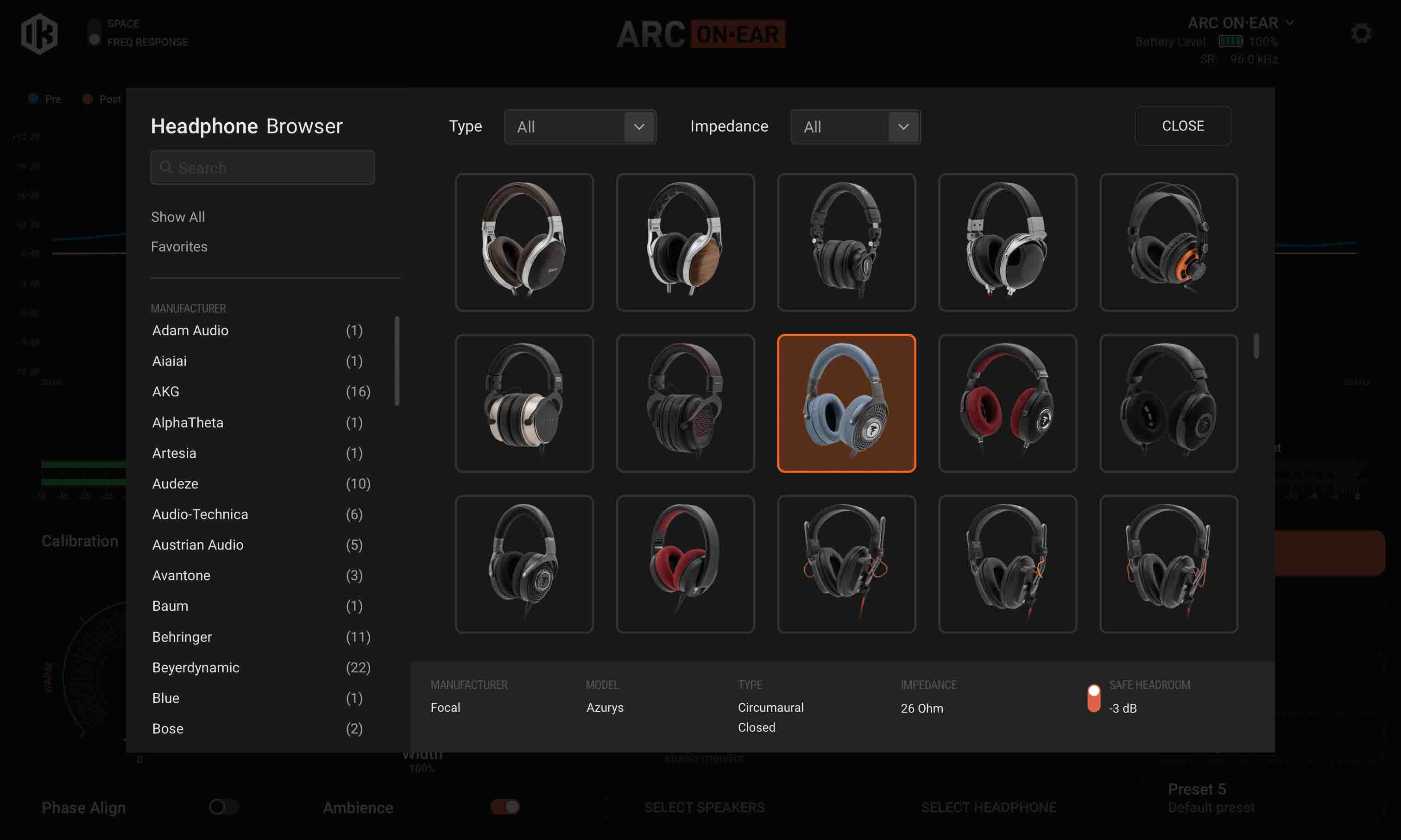Click SELECT HEADPHONE button

989,807
